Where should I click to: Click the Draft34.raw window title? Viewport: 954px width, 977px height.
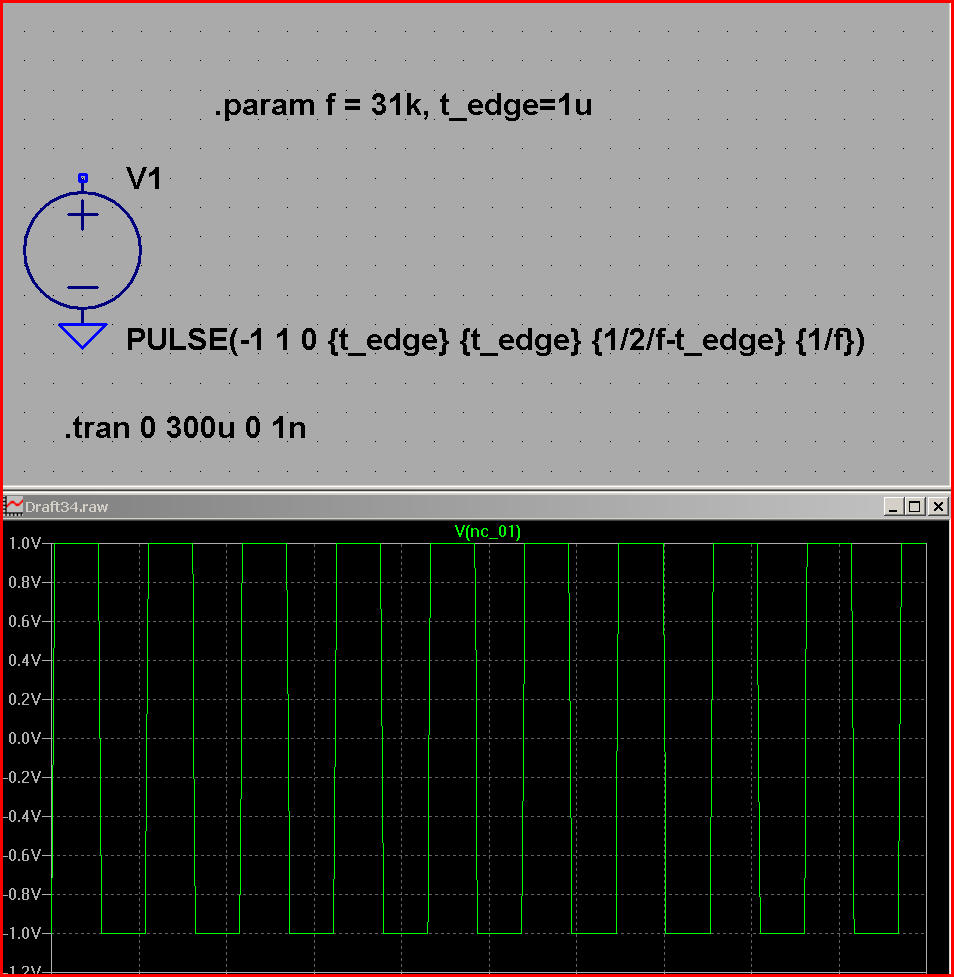[x=66, y=507]
